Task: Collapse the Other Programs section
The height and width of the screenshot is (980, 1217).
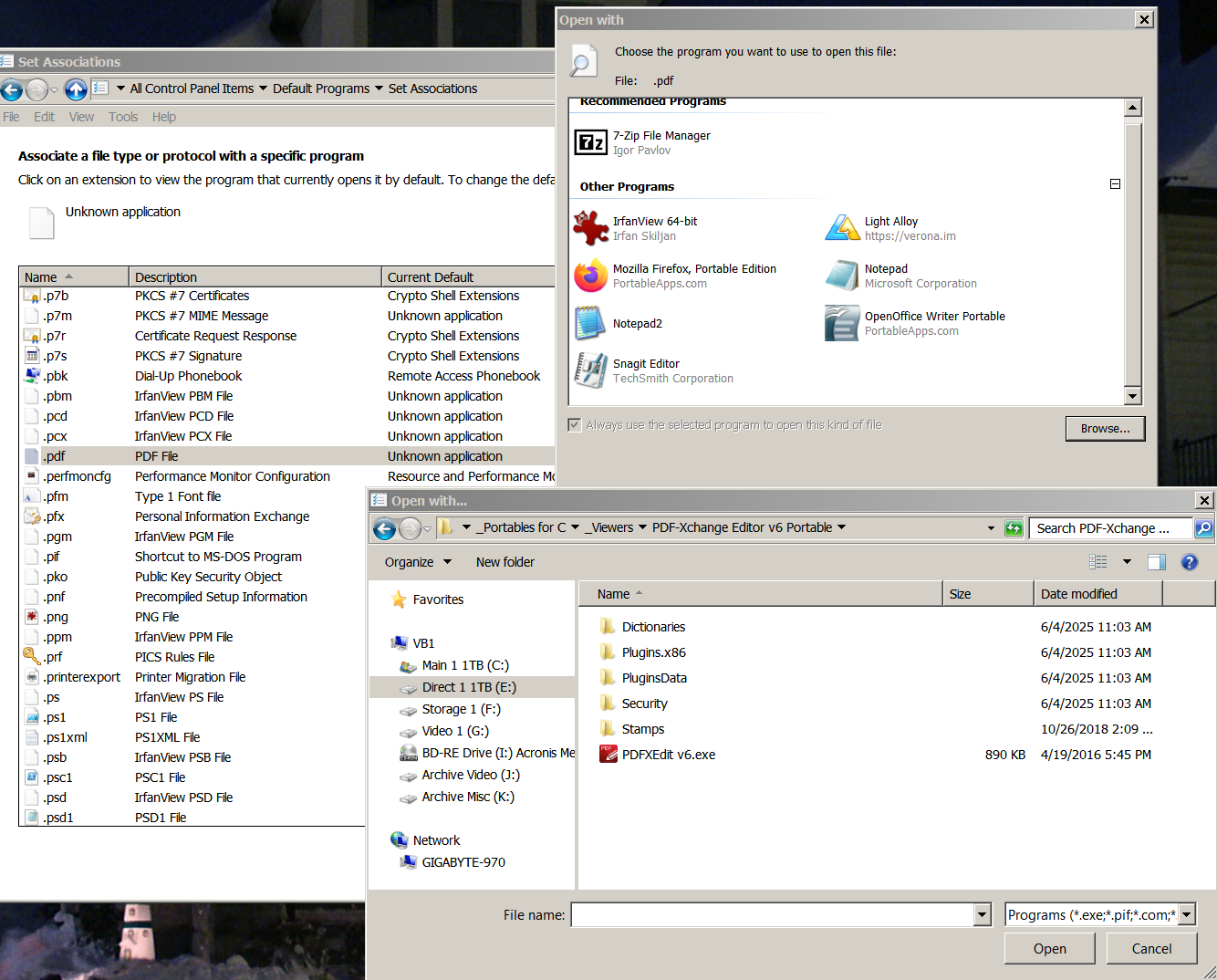Action: (x=1115, y=184)
